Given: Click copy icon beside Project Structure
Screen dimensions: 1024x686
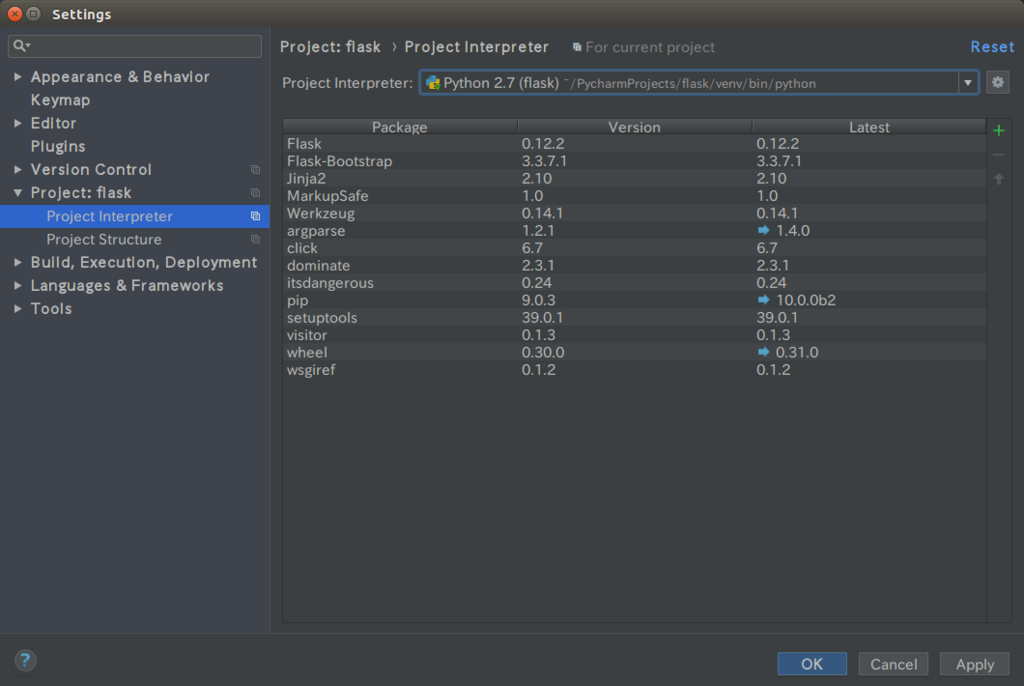Looking at the screenshot, I should click(x=255, y=240).
